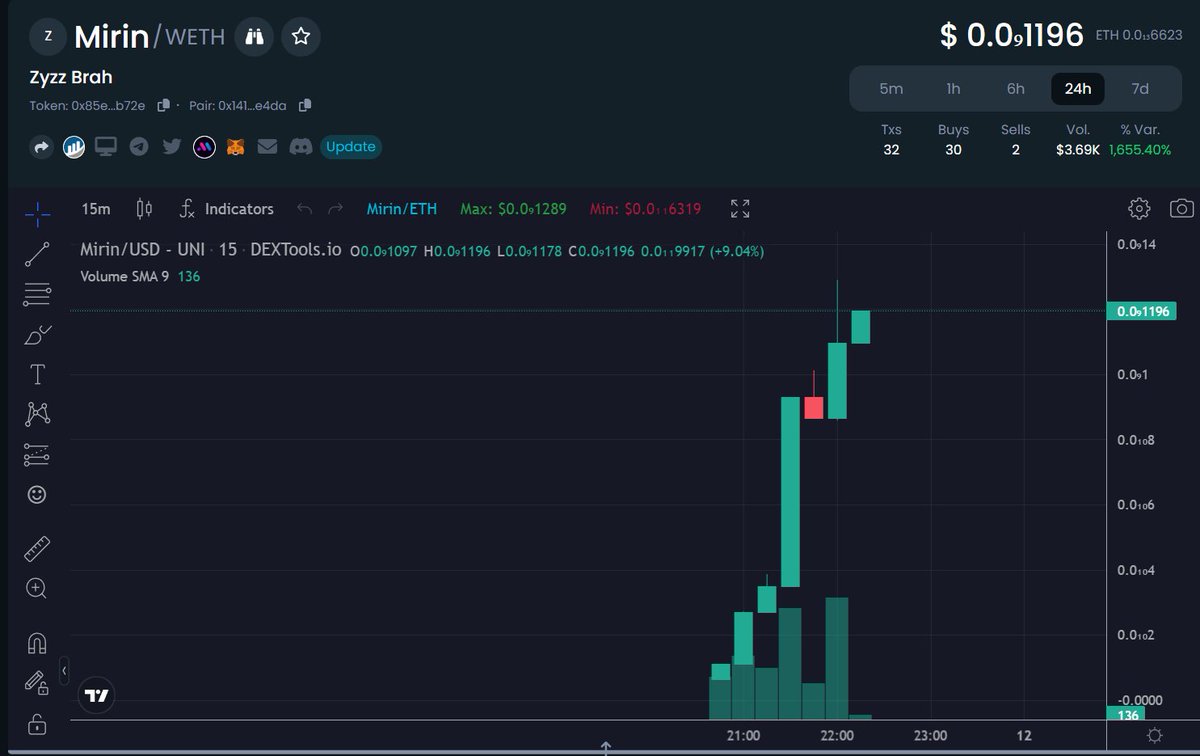Copy the Token contract address

(x=164, y=105)
